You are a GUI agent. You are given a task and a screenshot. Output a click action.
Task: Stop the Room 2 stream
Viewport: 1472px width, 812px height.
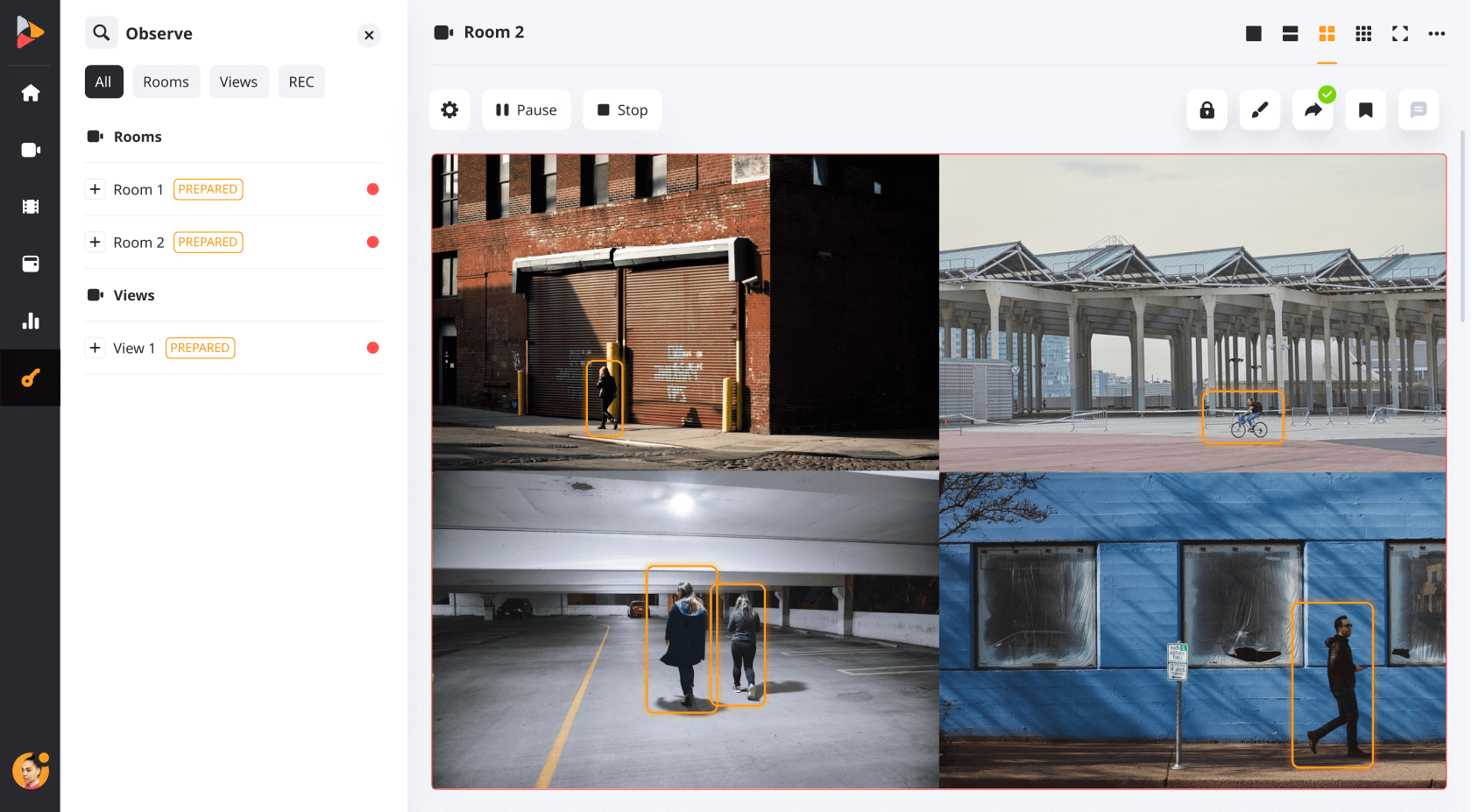(x=622, y=109)
